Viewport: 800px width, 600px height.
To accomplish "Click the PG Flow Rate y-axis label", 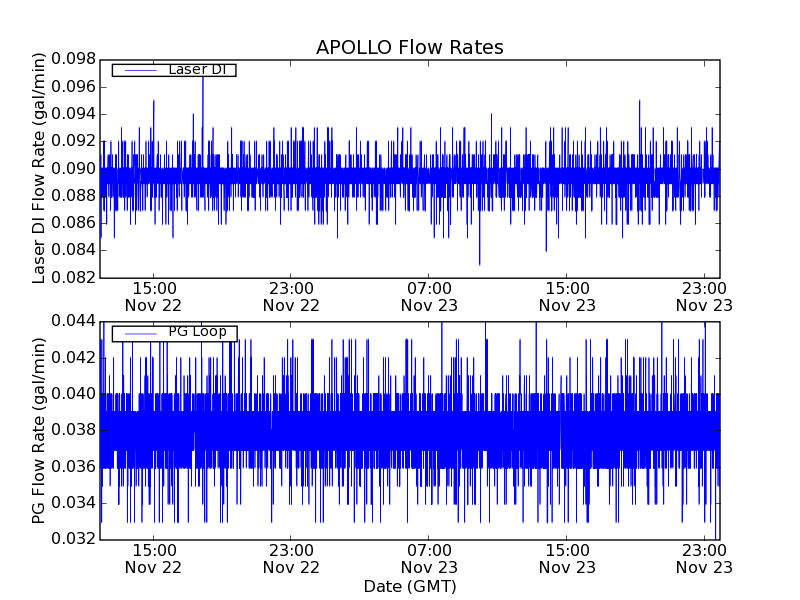I will click(x=40, y=430).
